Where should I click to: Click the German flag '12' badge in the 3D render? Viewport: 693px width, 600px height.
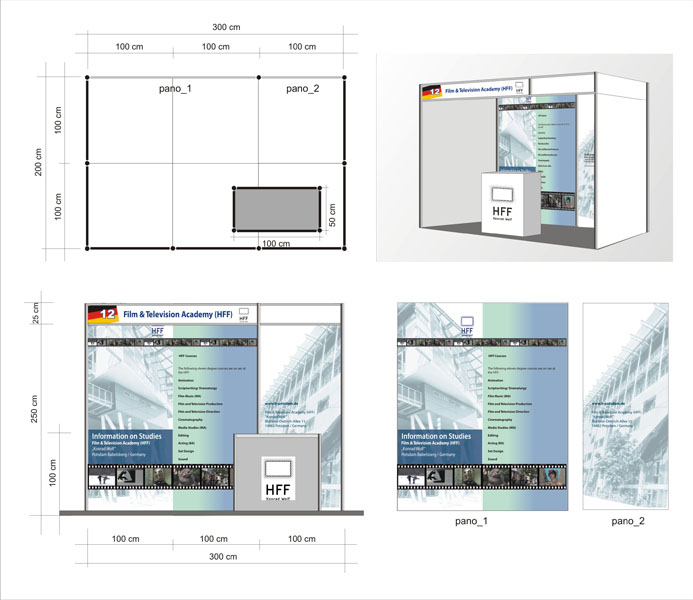point(432,92)
